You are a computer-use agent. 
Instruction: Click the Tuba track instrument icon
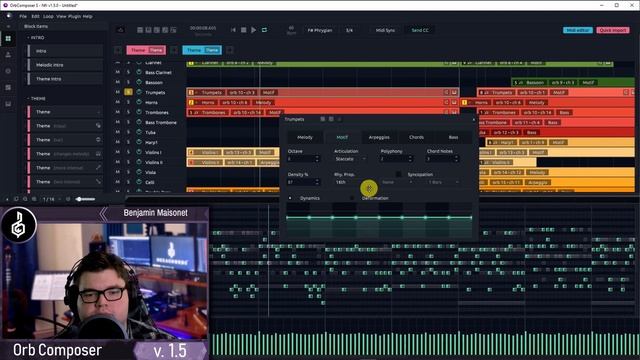pos(139,132)
